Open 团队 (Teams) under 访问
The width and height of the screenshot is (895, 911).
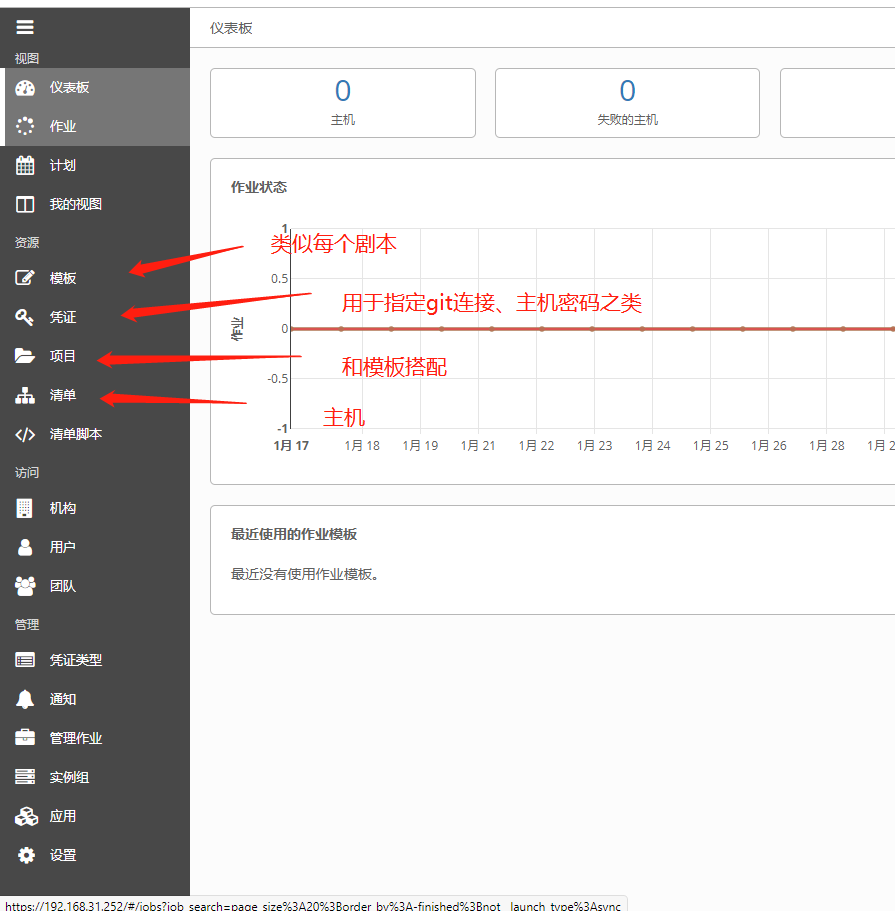coord(24,586)
